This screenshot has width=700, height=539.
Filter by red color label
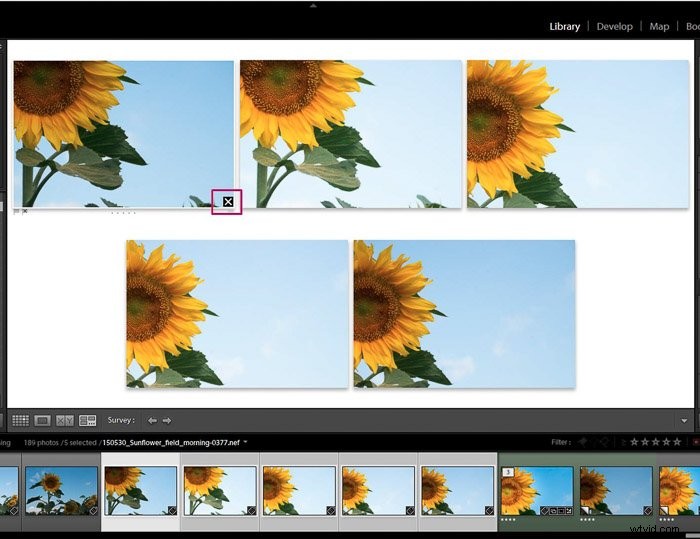tap(696, 442)
